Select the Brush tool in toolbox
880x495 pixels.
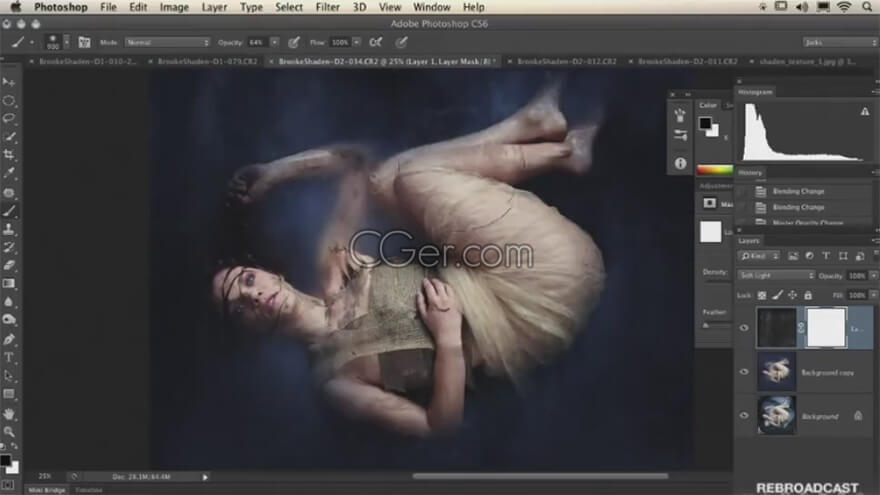pos(9,211)
